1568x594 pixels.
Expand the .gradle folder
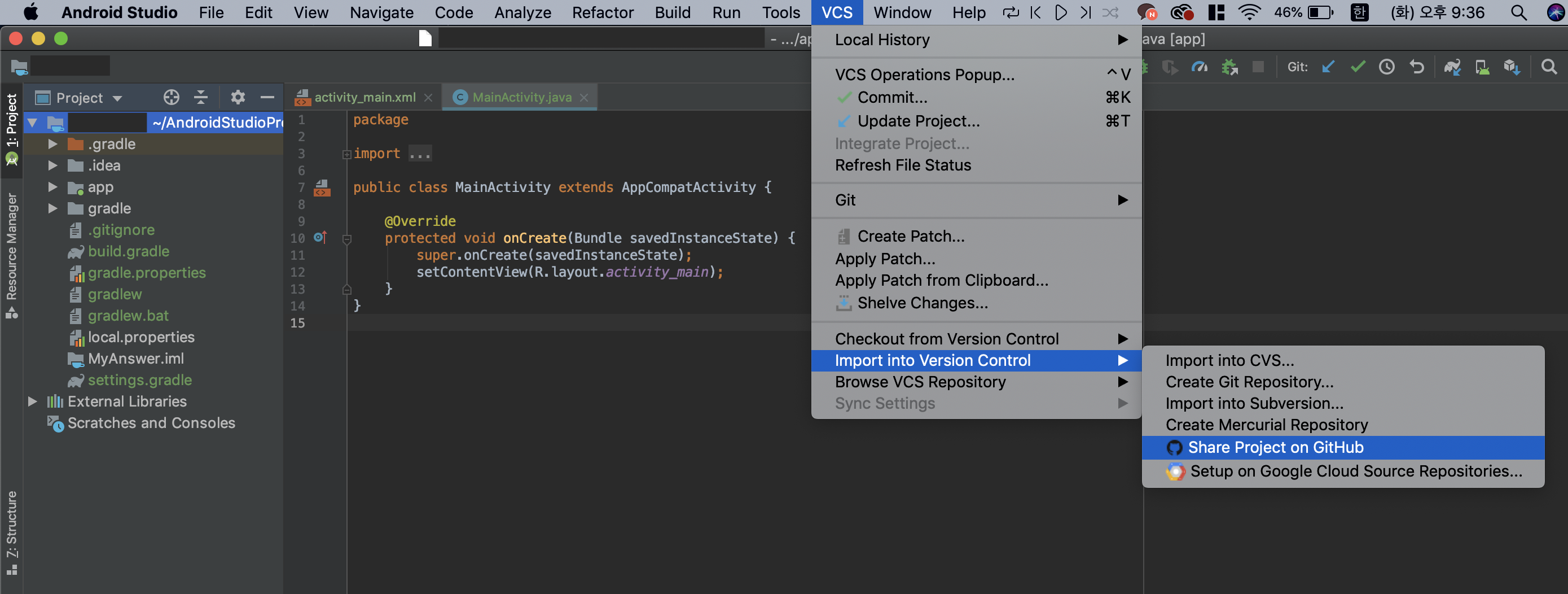tap(53, 144)
